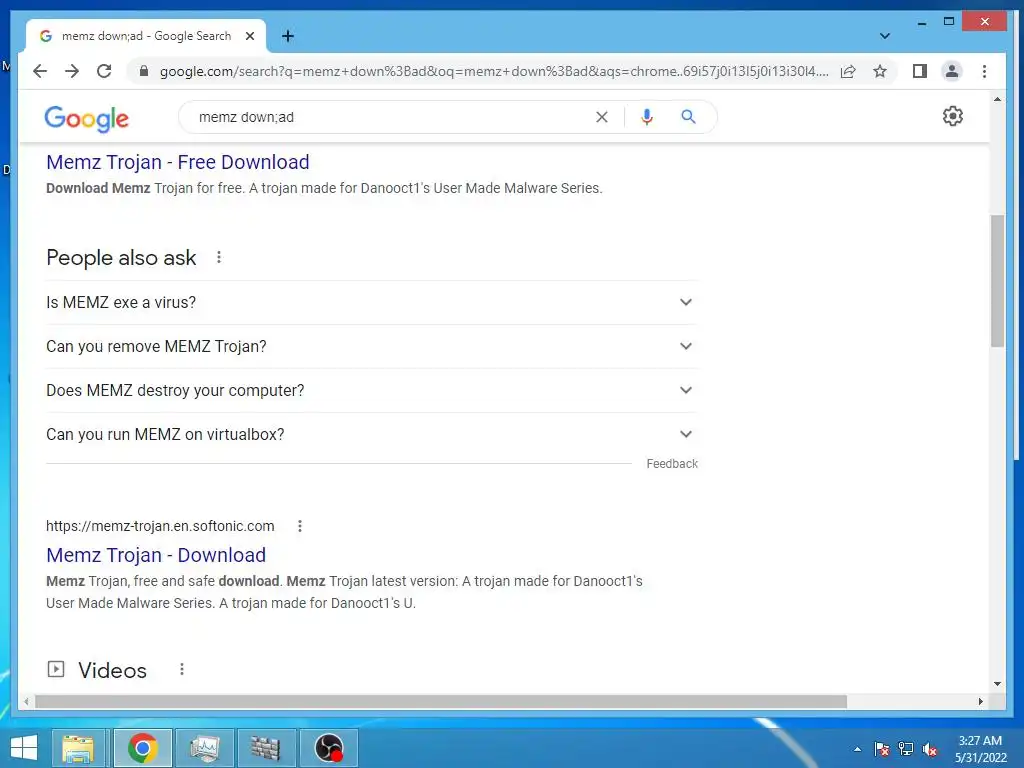
Task: Open the network status tray icon
Action: point(906,749)
